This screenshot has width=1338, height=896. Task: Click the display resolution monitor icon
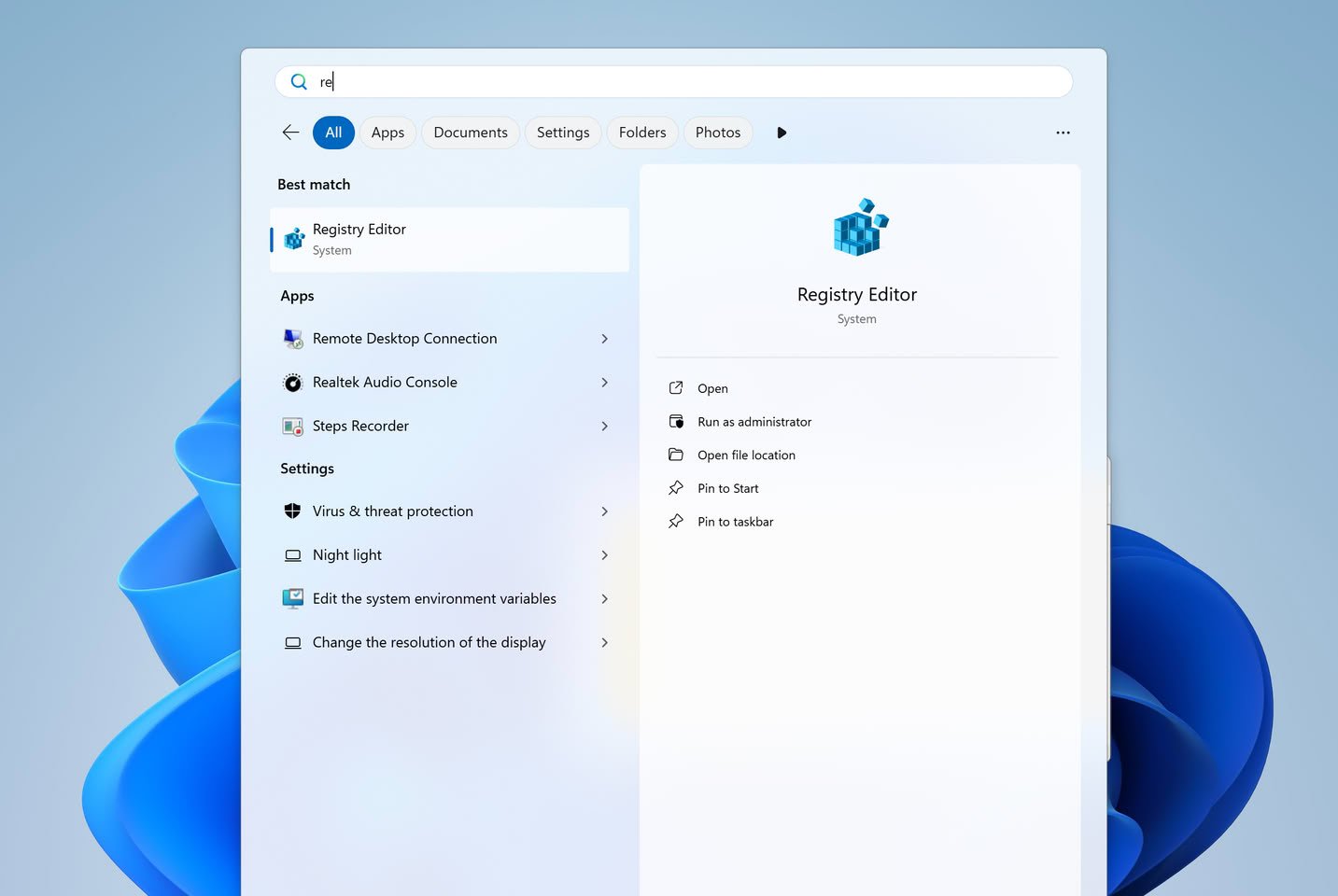292,643
